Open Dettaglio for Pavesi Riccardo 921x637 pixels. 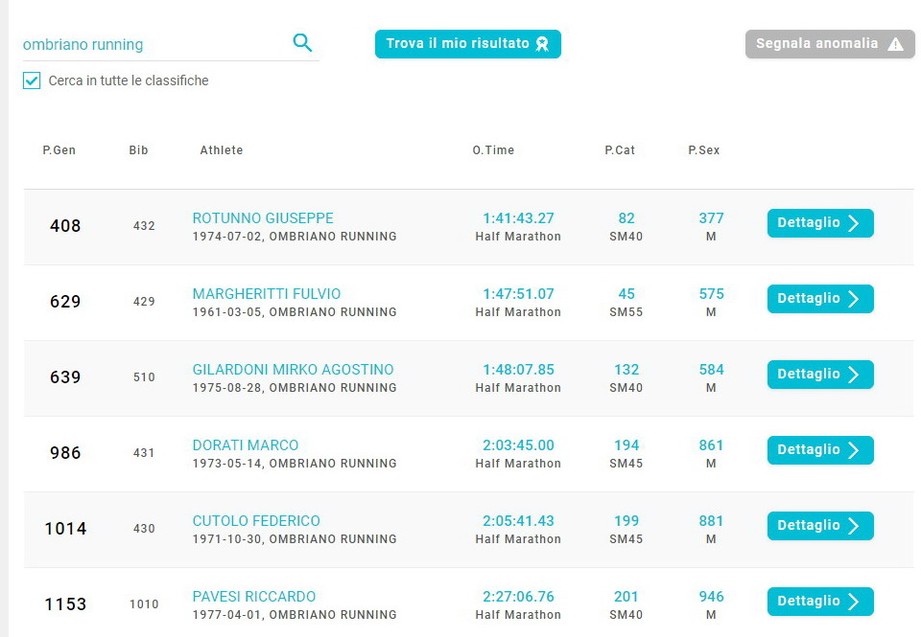tap(820, 601)
